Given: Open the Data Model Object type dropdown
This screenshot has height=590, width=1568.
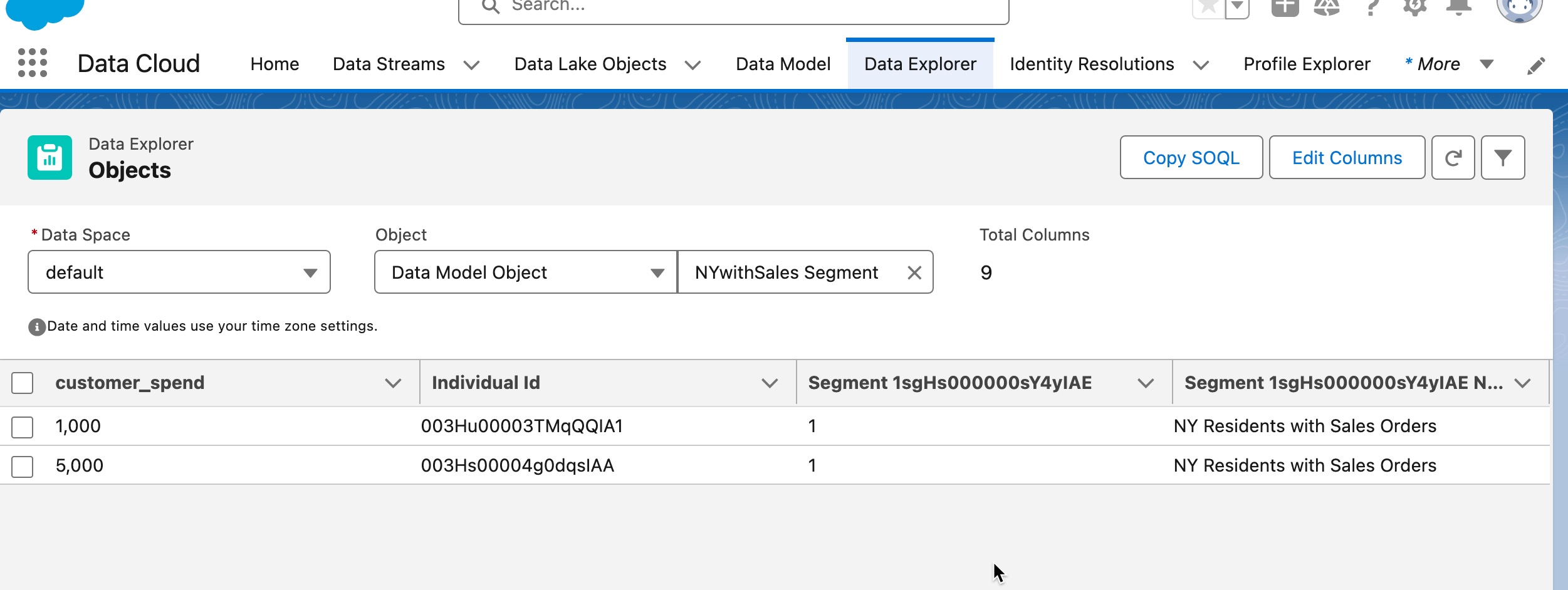Looking at the screenshot, I should [x=526, y=272].
